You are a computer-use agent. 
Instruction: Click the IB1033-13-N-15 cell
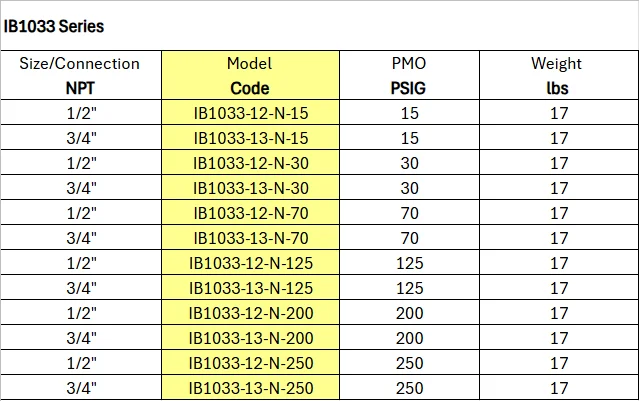[x=250, y=138]
